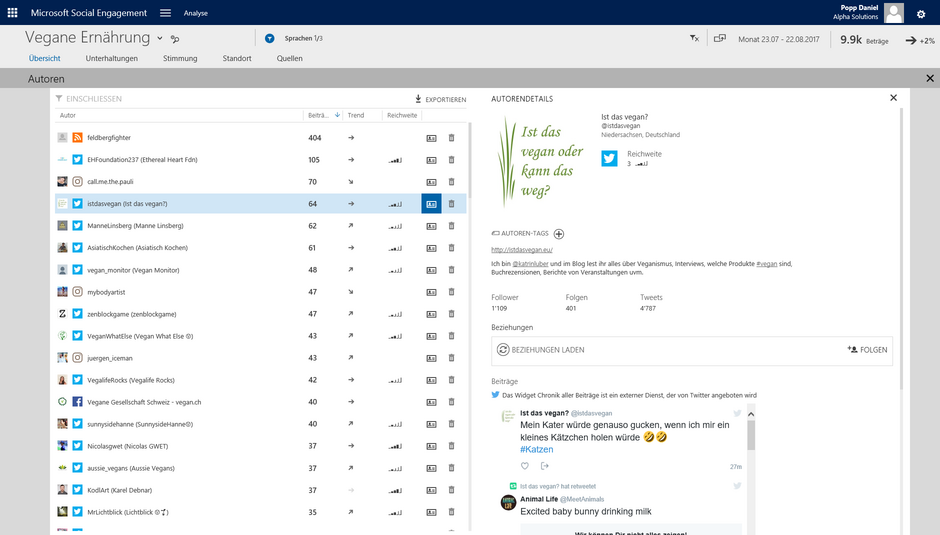
Task: Click the tweet widget scrollbar thumb
Action: tap(751, 435)
